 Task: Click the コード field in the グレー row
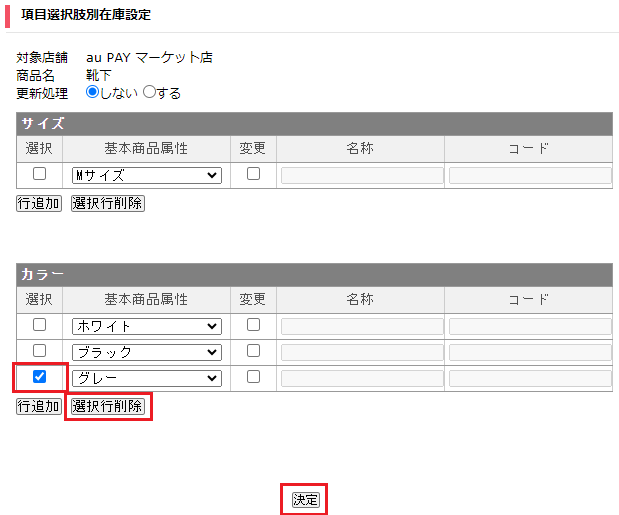[530, 379]
